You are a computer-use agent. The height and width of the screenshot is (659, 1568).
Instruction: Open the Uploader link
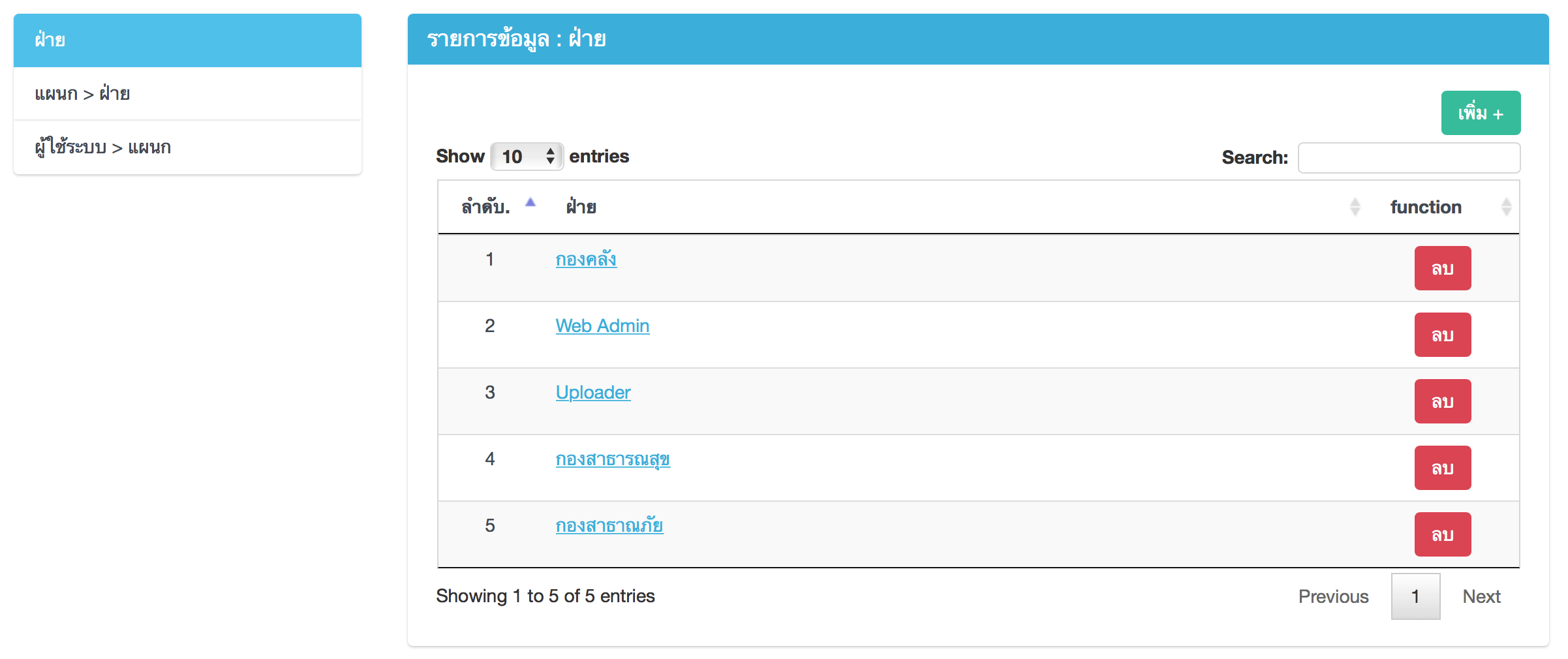593,392
